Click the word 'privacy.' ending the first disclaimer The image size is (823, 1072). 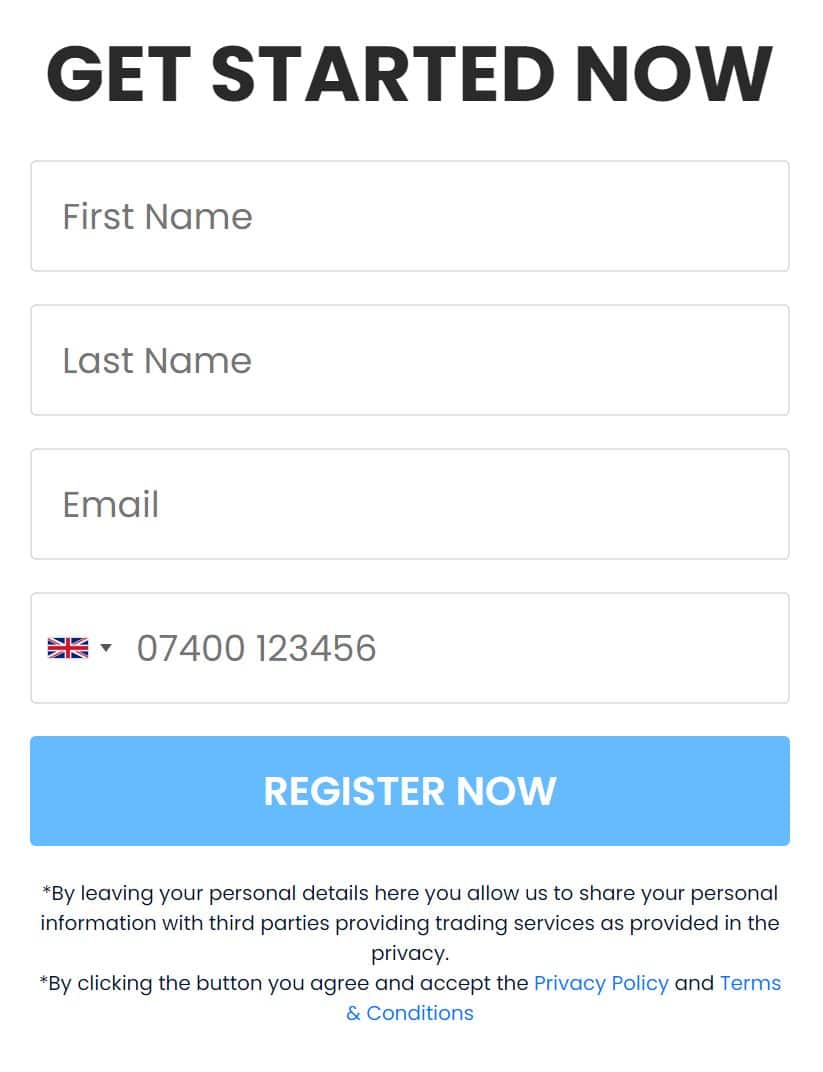click(410, 953)
